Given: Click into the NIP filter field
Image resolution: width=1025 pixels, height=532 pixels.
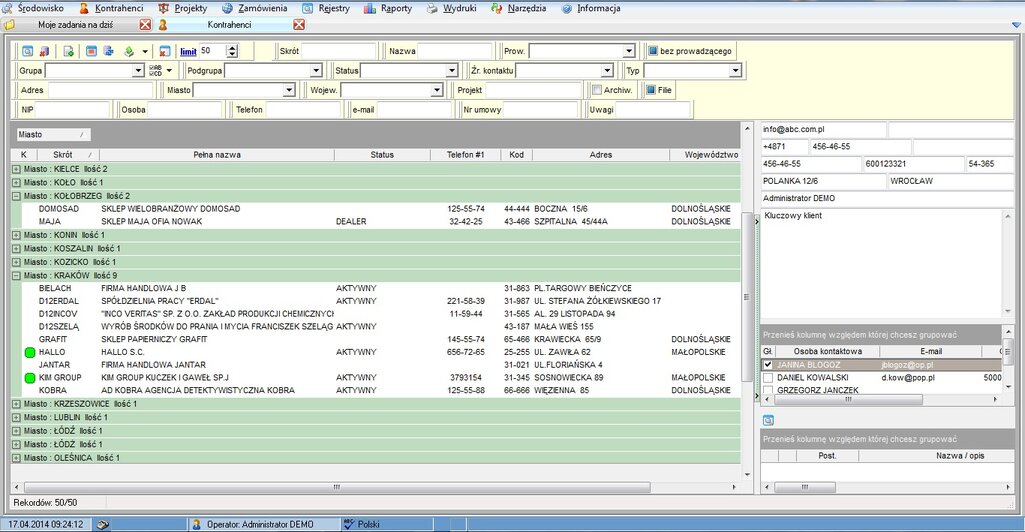Looking at the screenshot, I should [x=72, y=110].
